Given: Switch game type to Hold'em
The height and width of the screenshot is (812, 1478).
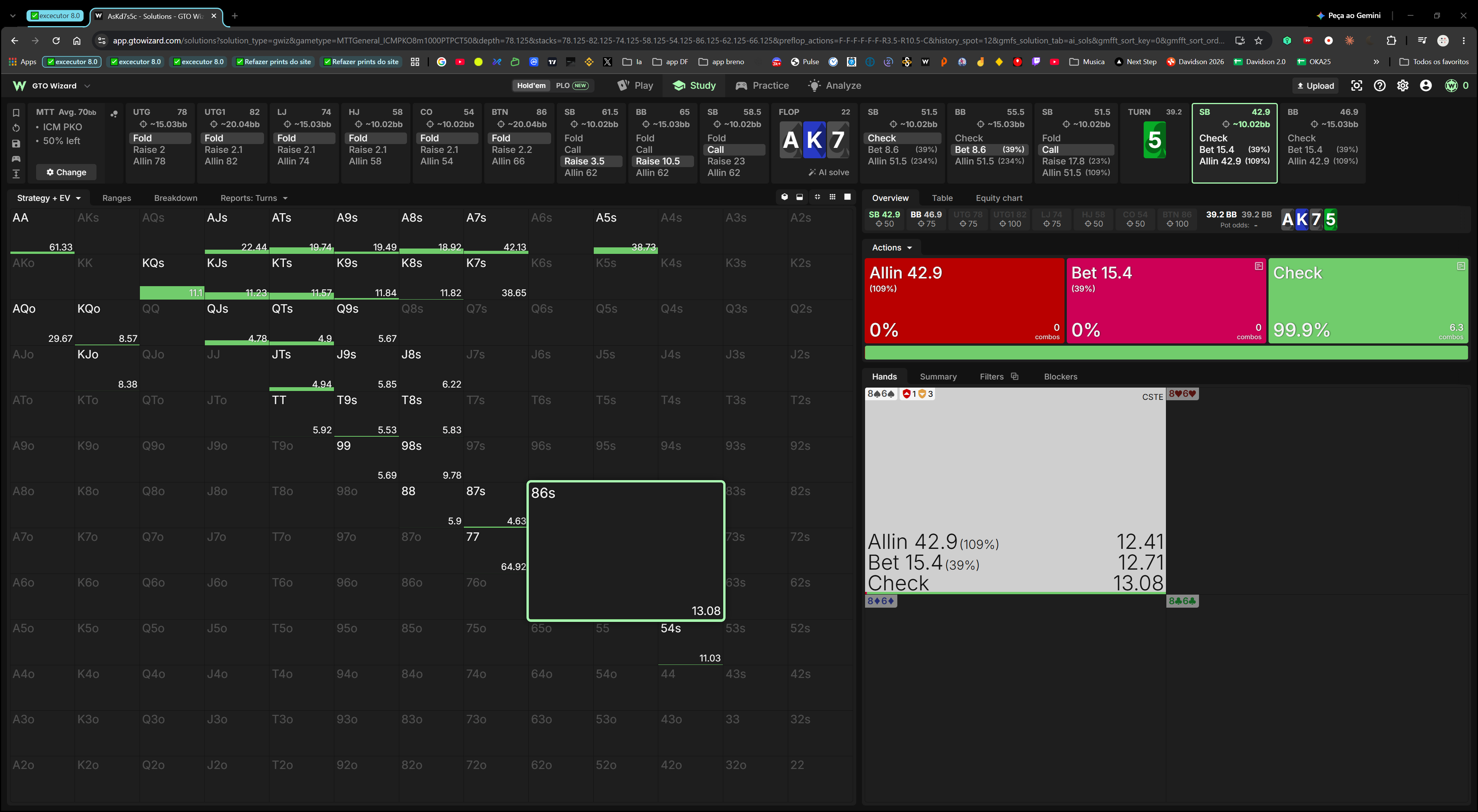Looking at the screenshot, I should coord(531,85).
